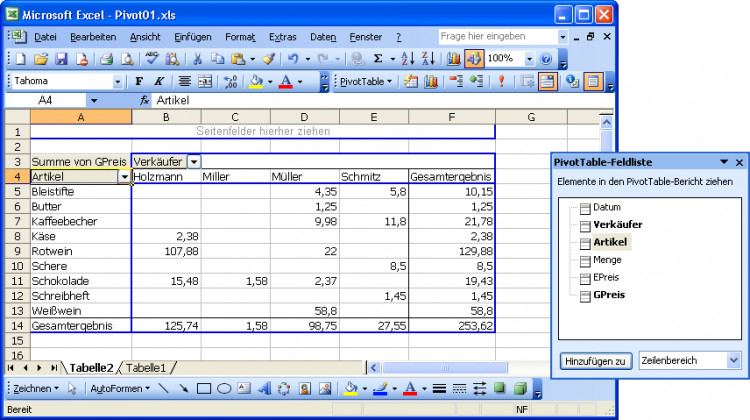
Task: Switch to the Tabelle1 sheet tab
Action: point(146,368)
